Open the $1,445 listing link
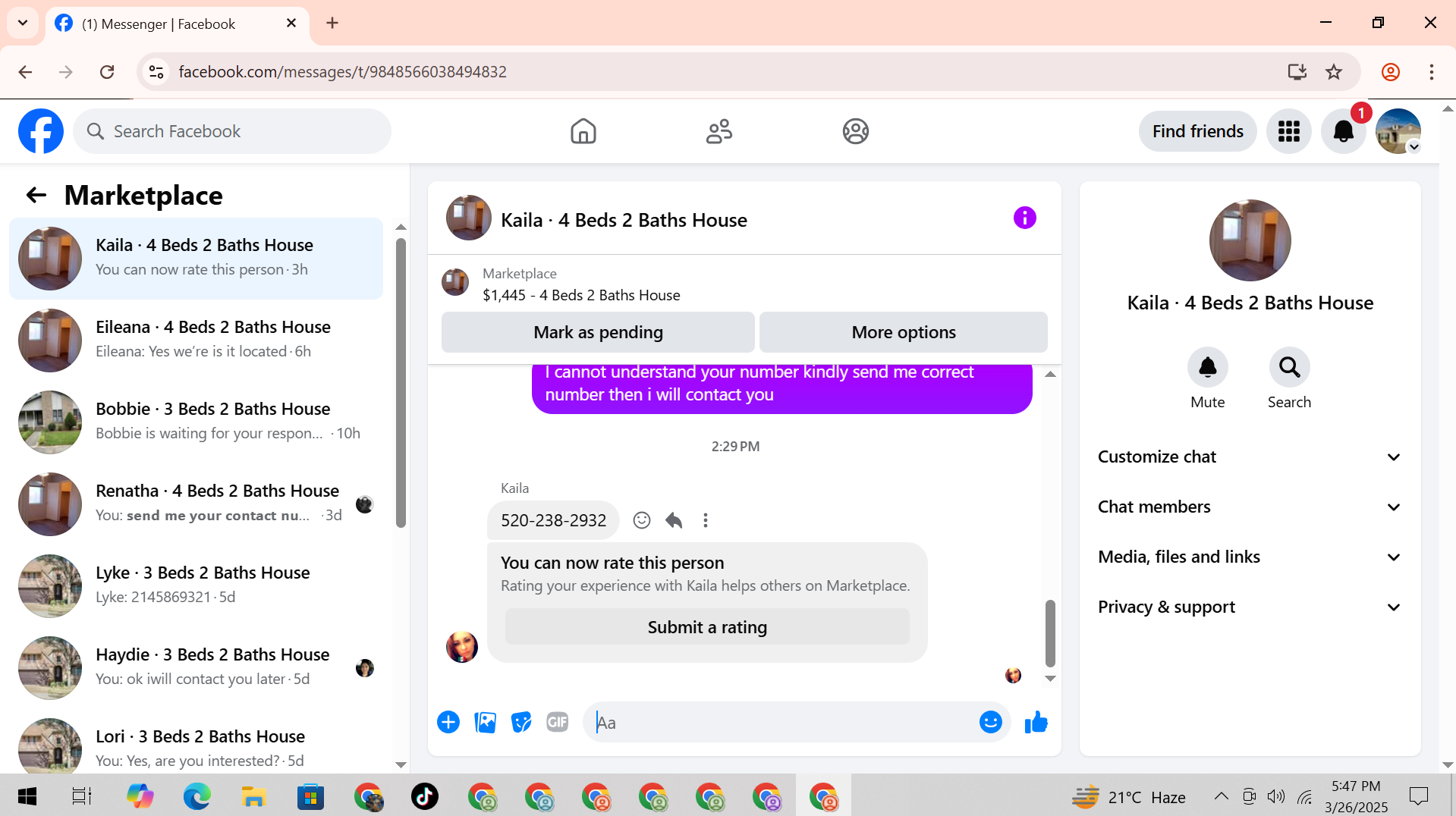The width and height of the screenshot is (1456, 816). coord(581,295)
